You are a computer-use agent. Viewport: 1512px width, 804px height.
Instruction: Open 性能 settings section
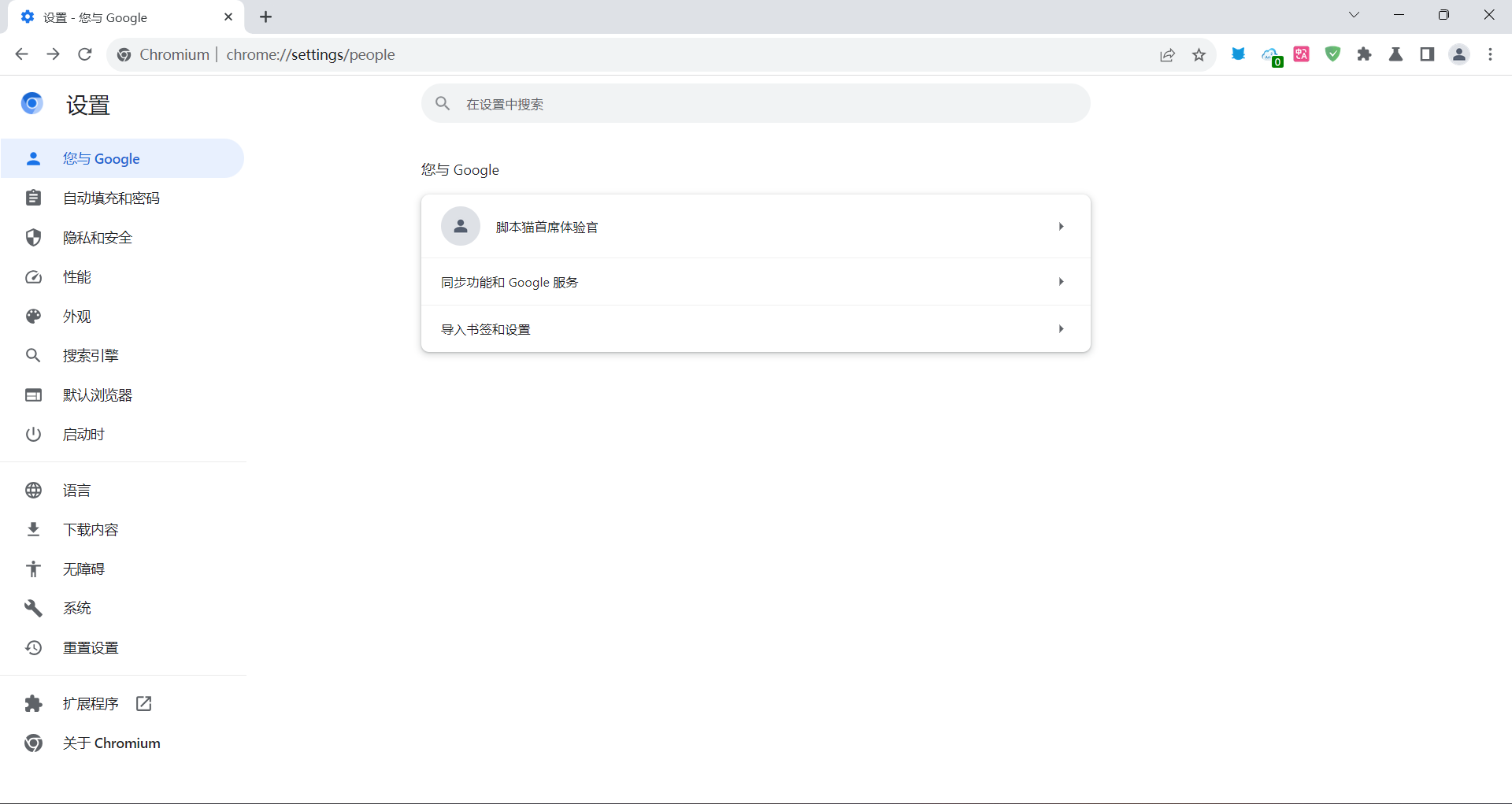coord(122,276)
